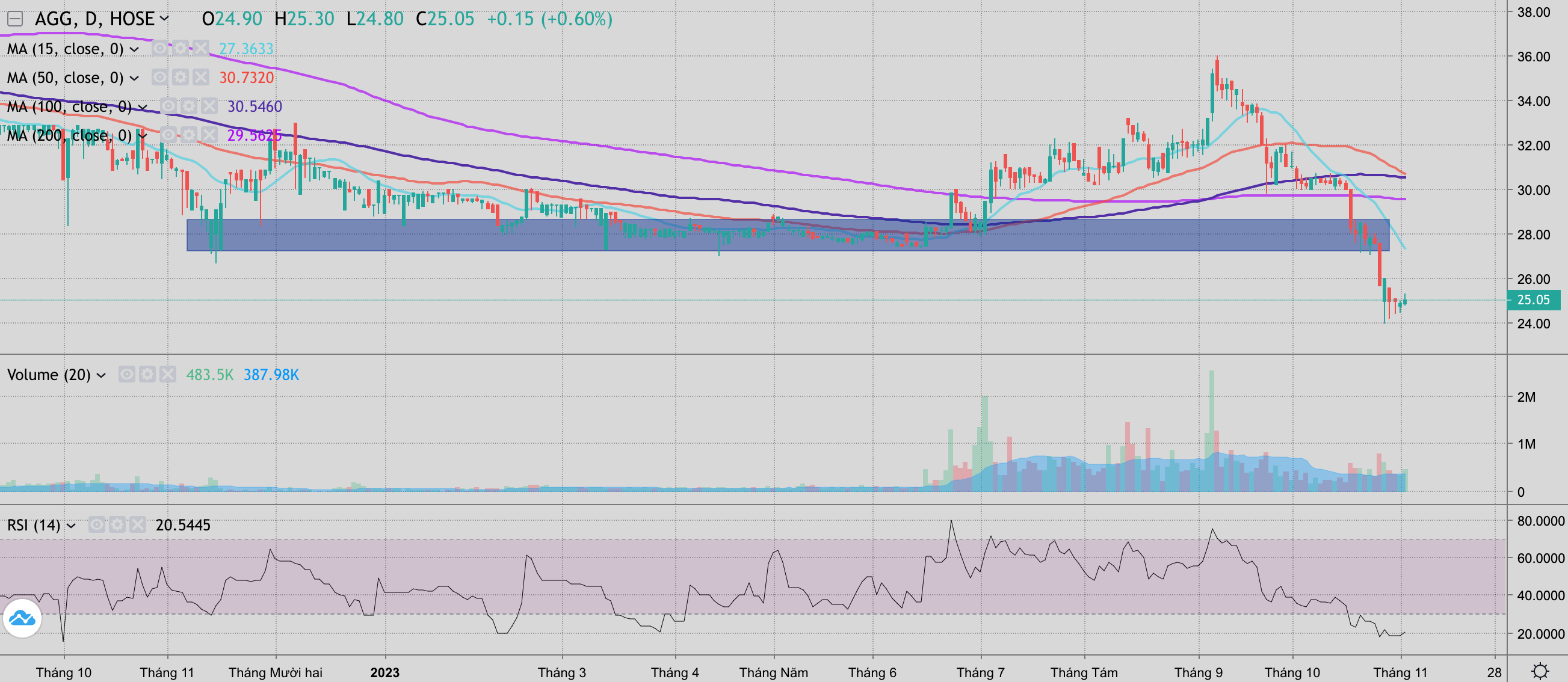Click Tháng 3 on the time axis

(x=562, y=672)
